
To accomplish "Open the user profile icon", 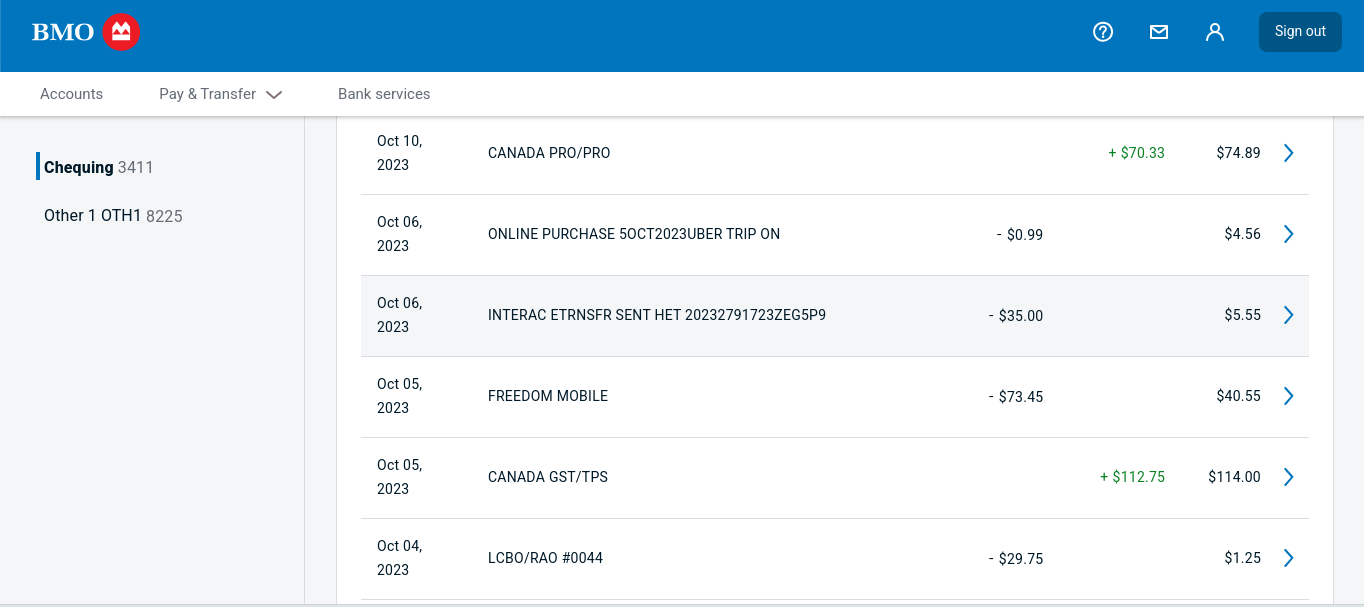I will tap(1215, 32).
